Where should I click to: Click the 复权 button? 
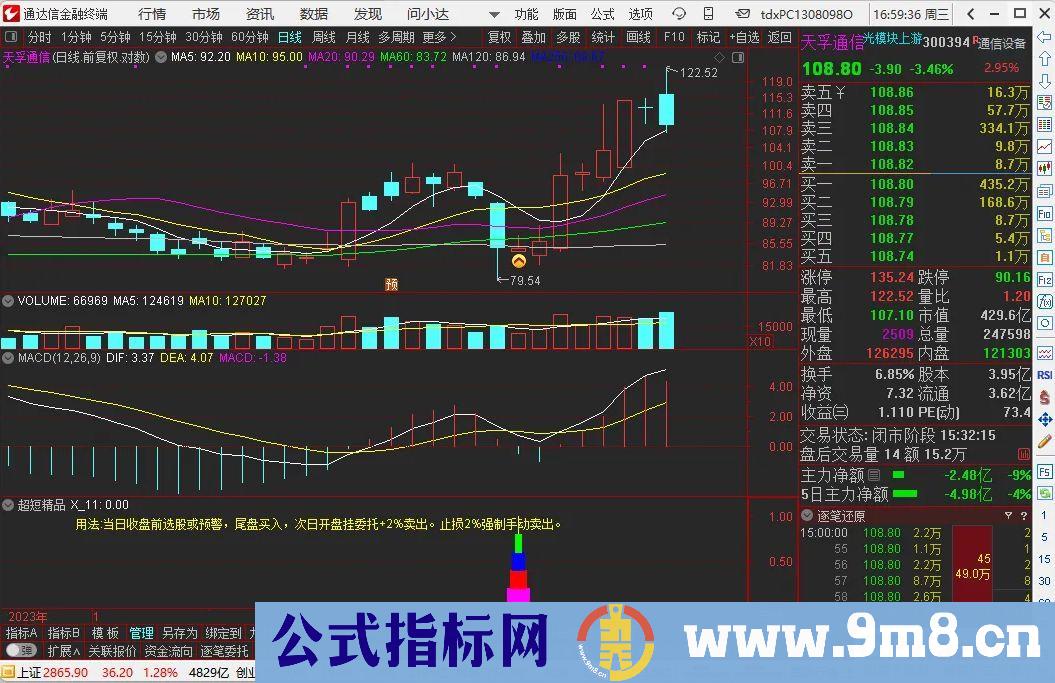pyautogui.click(x=499, y=37)
